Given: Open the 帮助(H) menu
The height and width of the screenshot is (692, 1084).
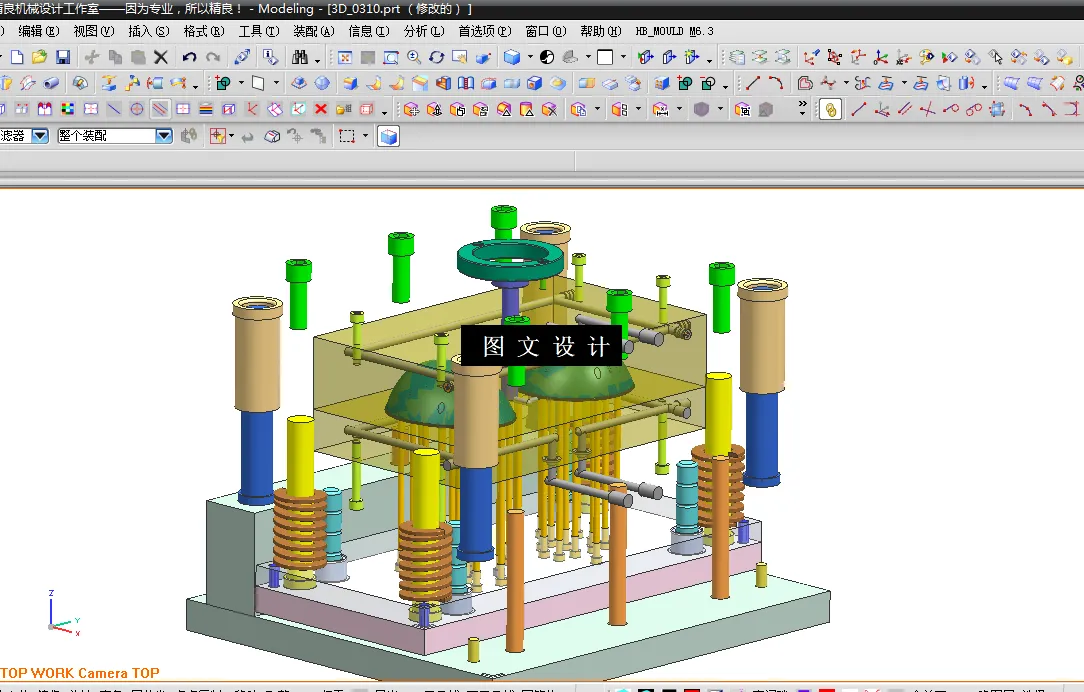Looking at the screenshot, I should (601, 31).
